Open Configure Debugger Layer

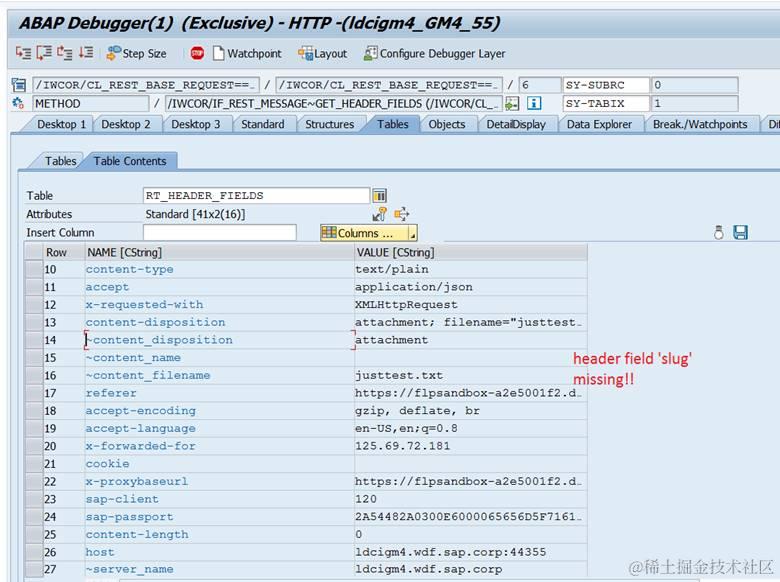(x=434, y=53)
